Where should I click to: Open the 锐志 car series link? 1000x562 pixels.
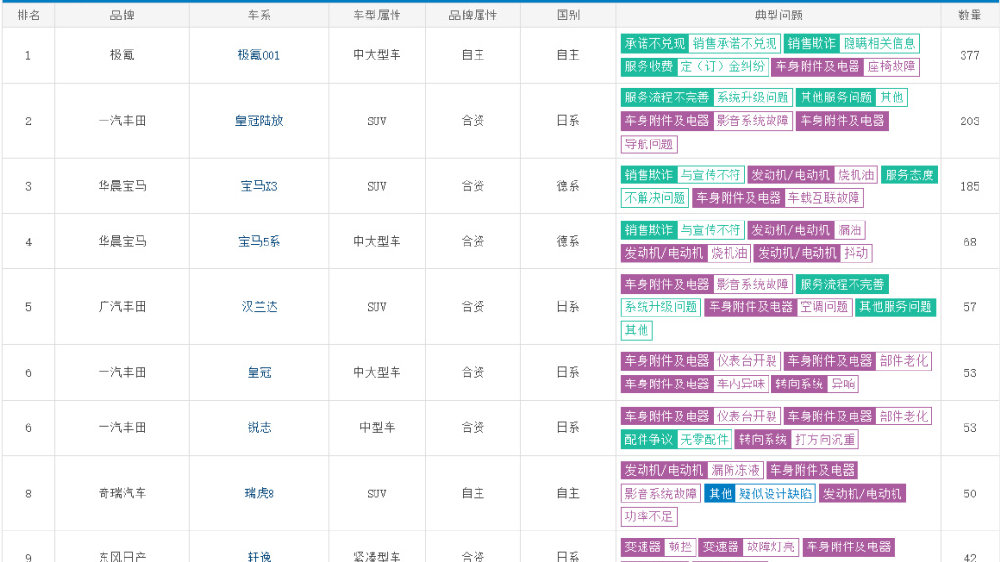pyautogui.click(x=259, y=427)
